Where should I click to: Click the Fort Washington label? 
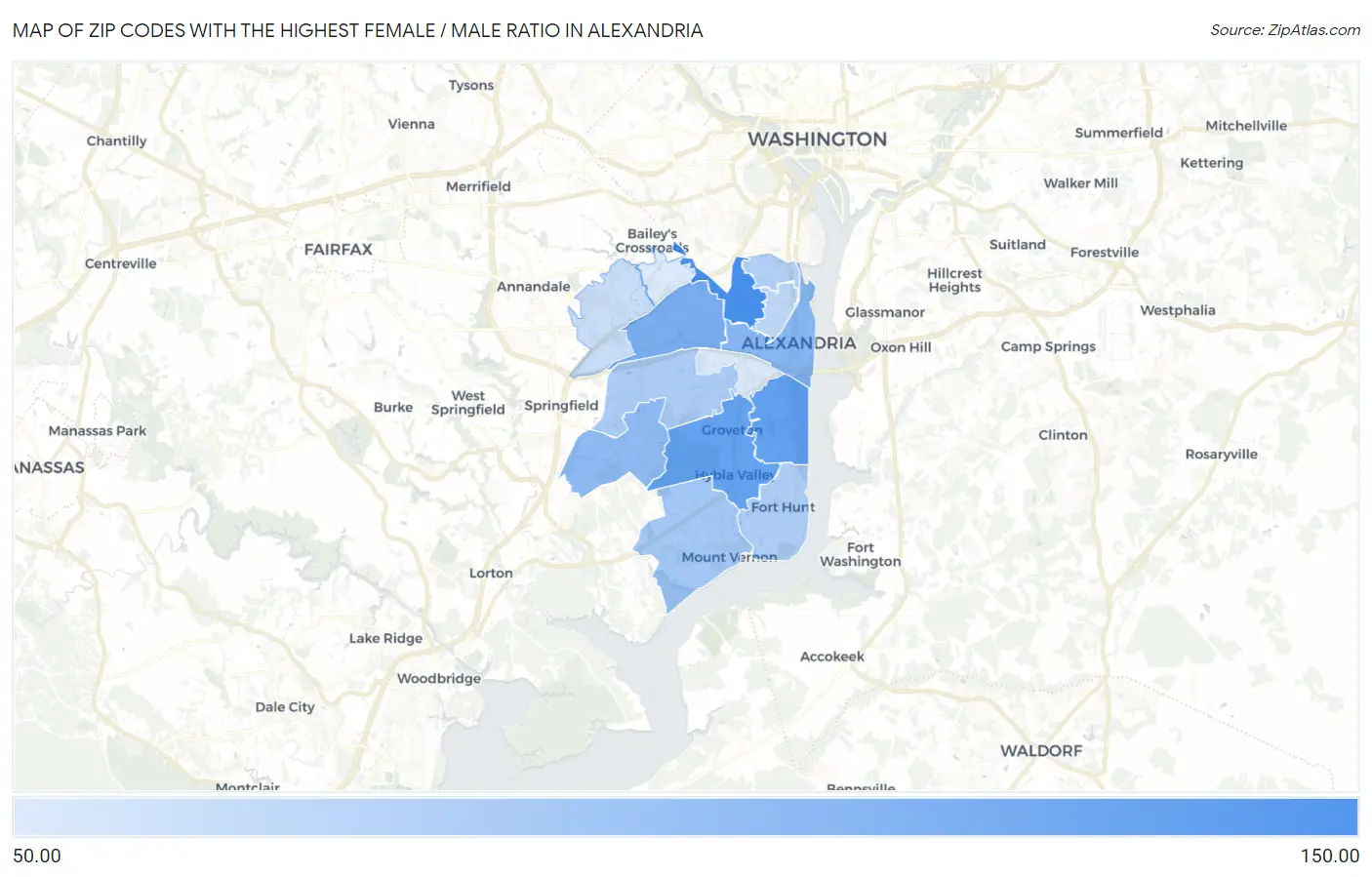pyautogui.click(x=860, y=555)
